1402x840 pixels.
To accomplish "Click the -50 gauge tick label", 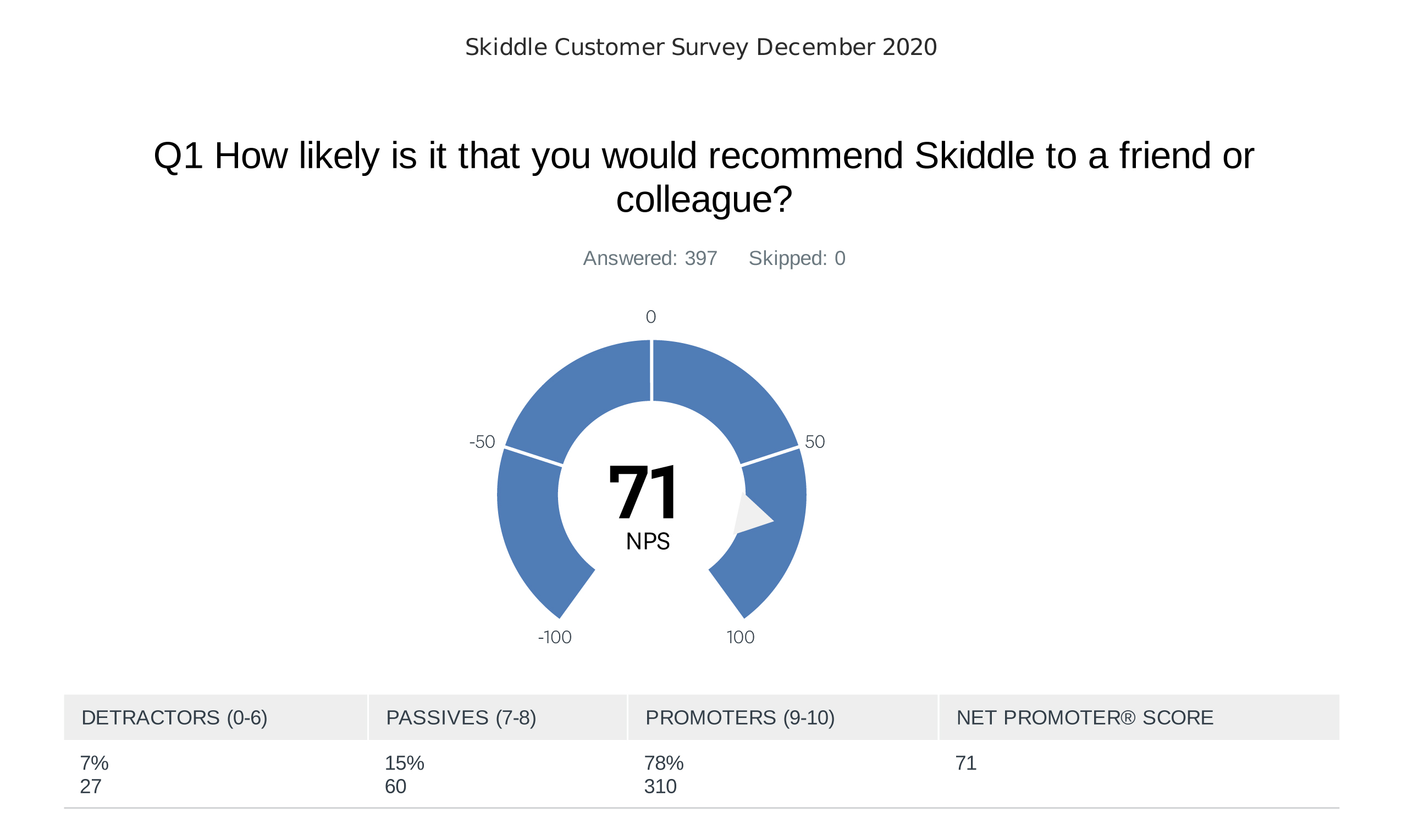I will tap(482, 442).
